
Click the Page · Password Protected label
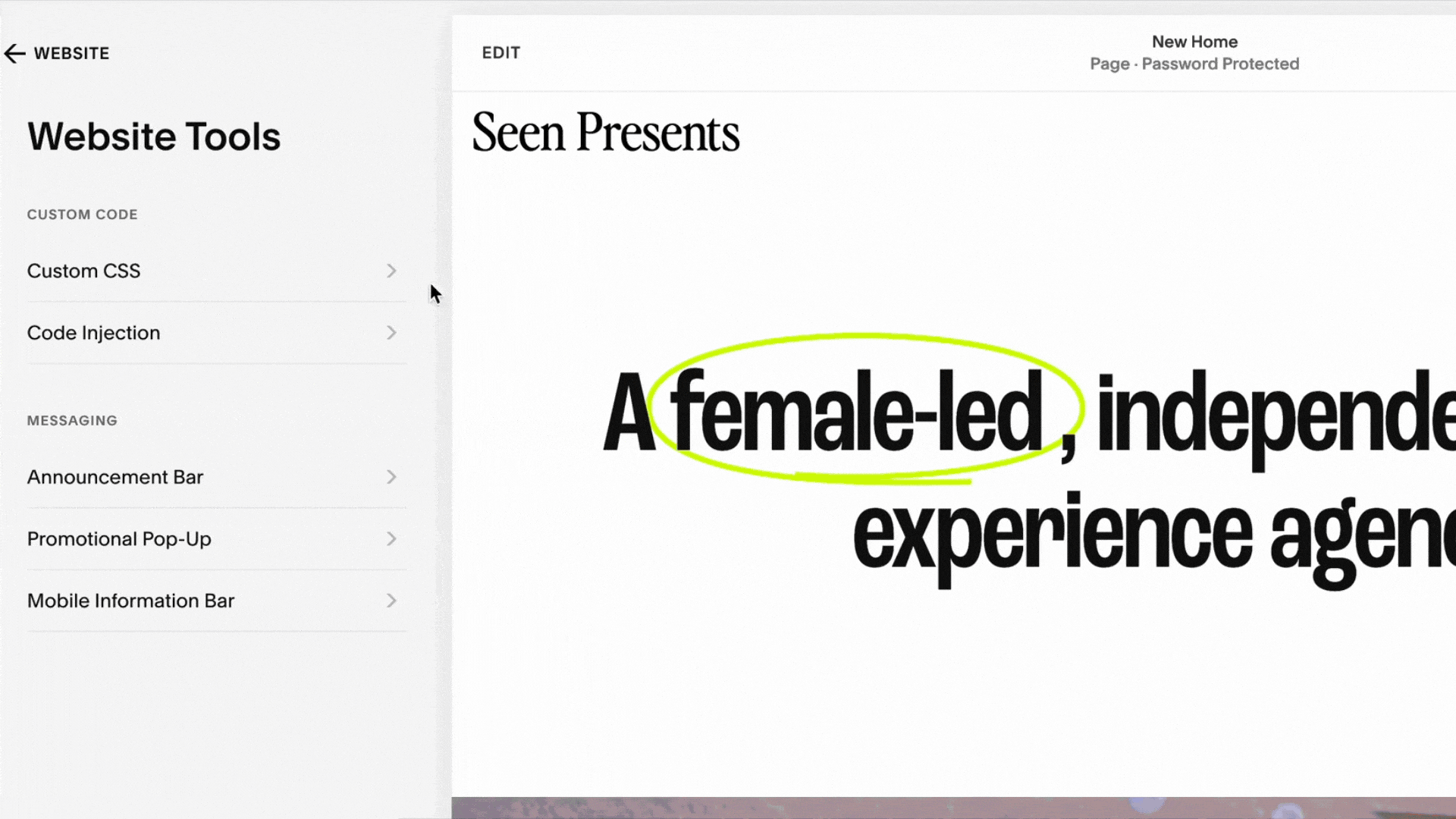(1194, 64)
